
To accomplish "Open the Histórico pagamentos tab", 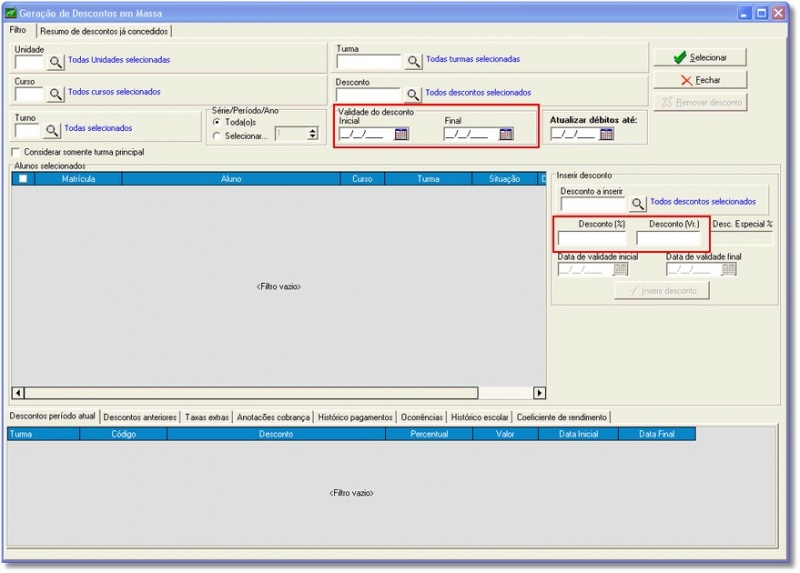I will pos(355,417).
